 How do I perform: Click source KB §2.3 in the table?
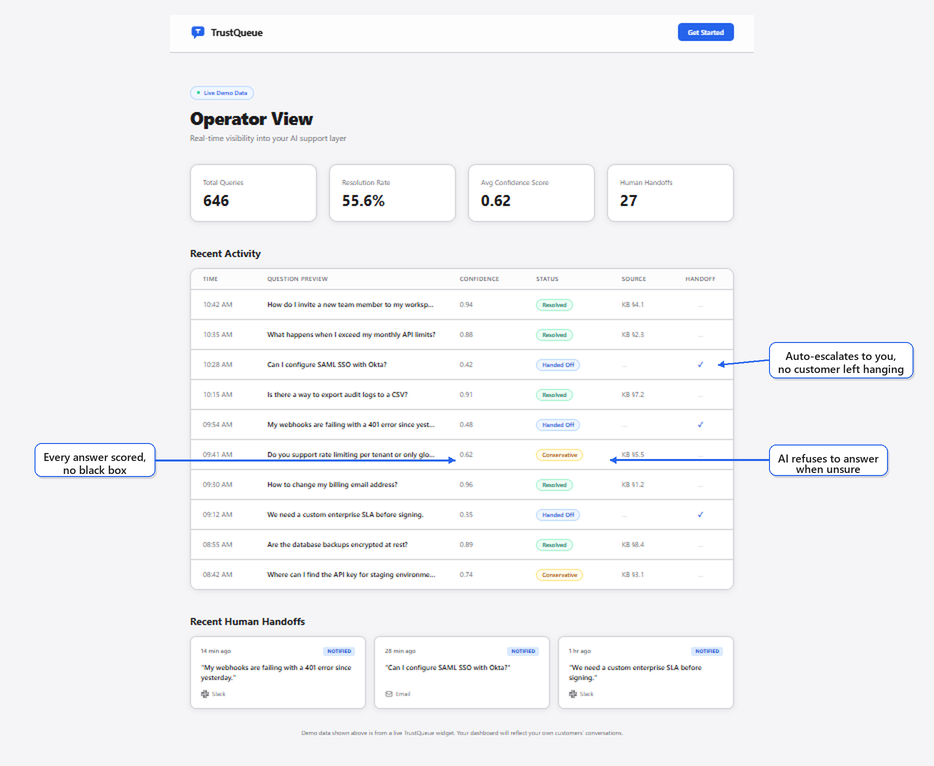click(633, 335)
